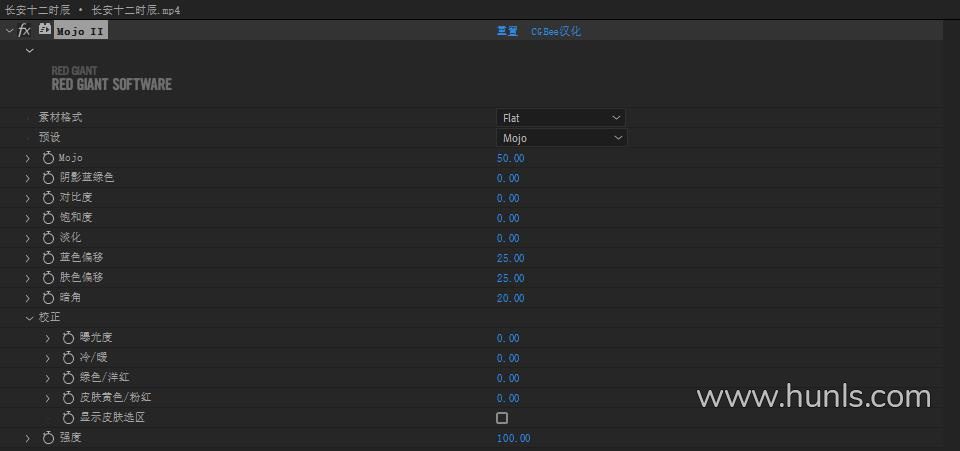Screen dimensions: 960x451
Task: Collapse the Red Giant logo section chevron
Action: click(29, 50)
